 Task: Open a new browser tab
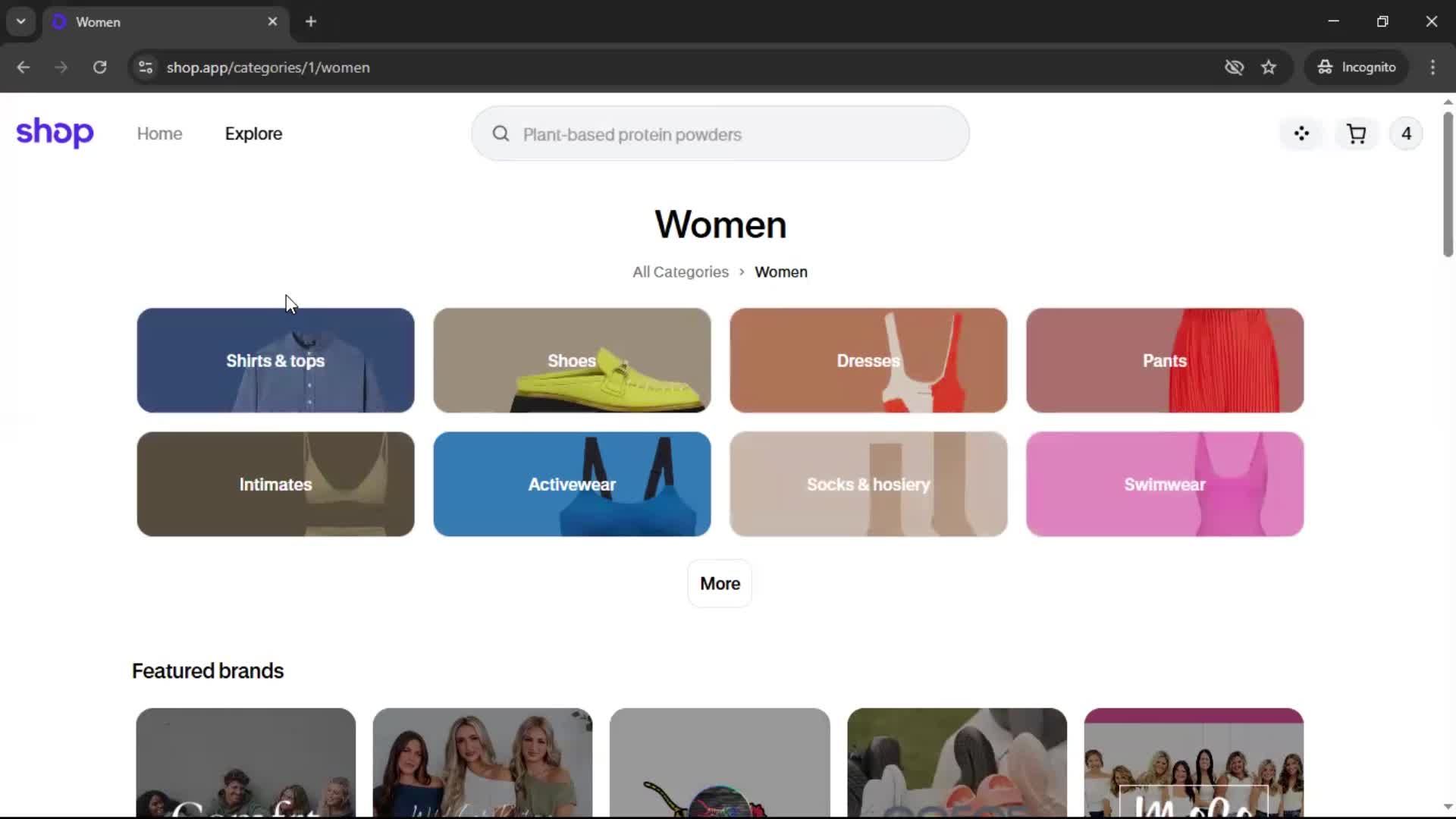click(311, 21)
